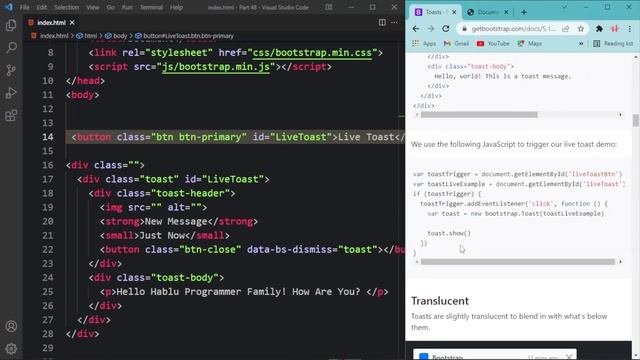Select the index.html editor tab
This screenshot has width=640, height=360.
pyautogui.click(x=51, y=23)
